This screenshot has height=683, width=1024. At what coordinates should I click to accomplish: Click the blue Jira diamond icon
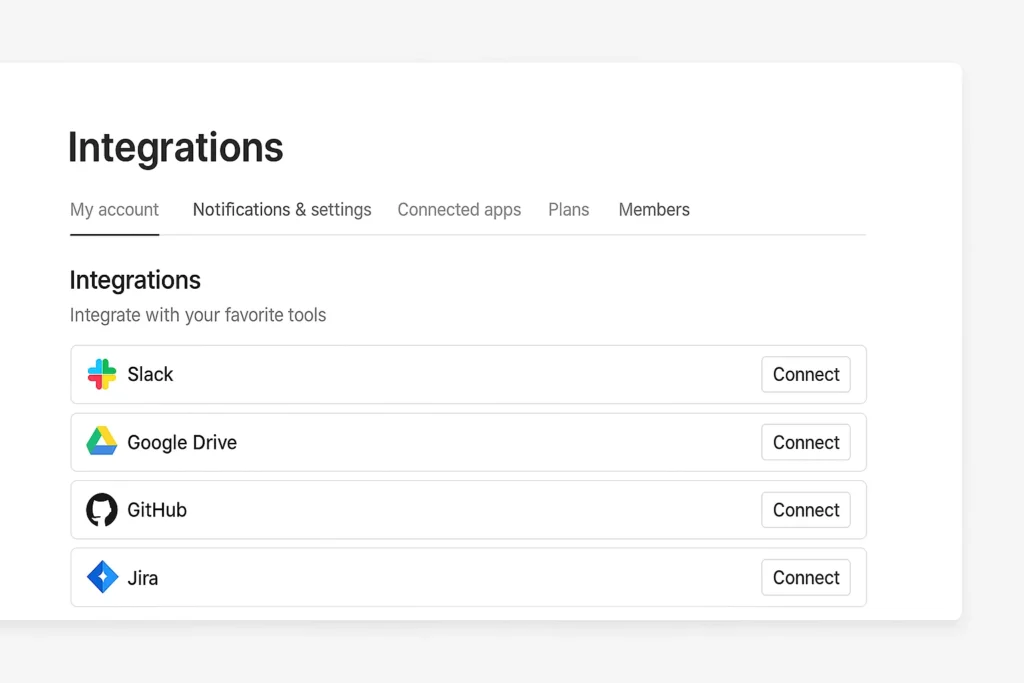click(x=102, y=577)
